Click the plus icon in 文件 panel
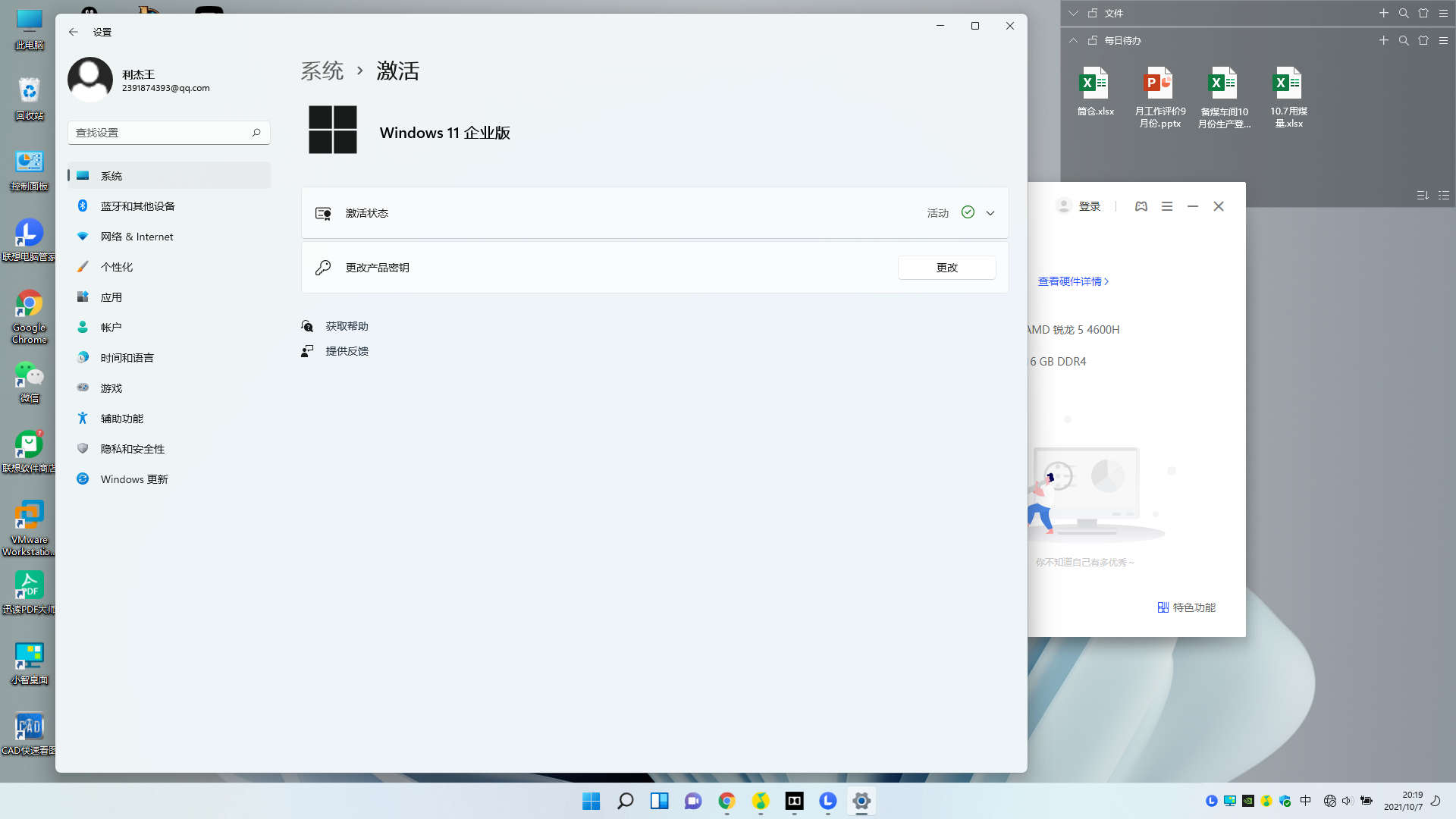This screenshot has width=1456, height=819. [1384, 13]
